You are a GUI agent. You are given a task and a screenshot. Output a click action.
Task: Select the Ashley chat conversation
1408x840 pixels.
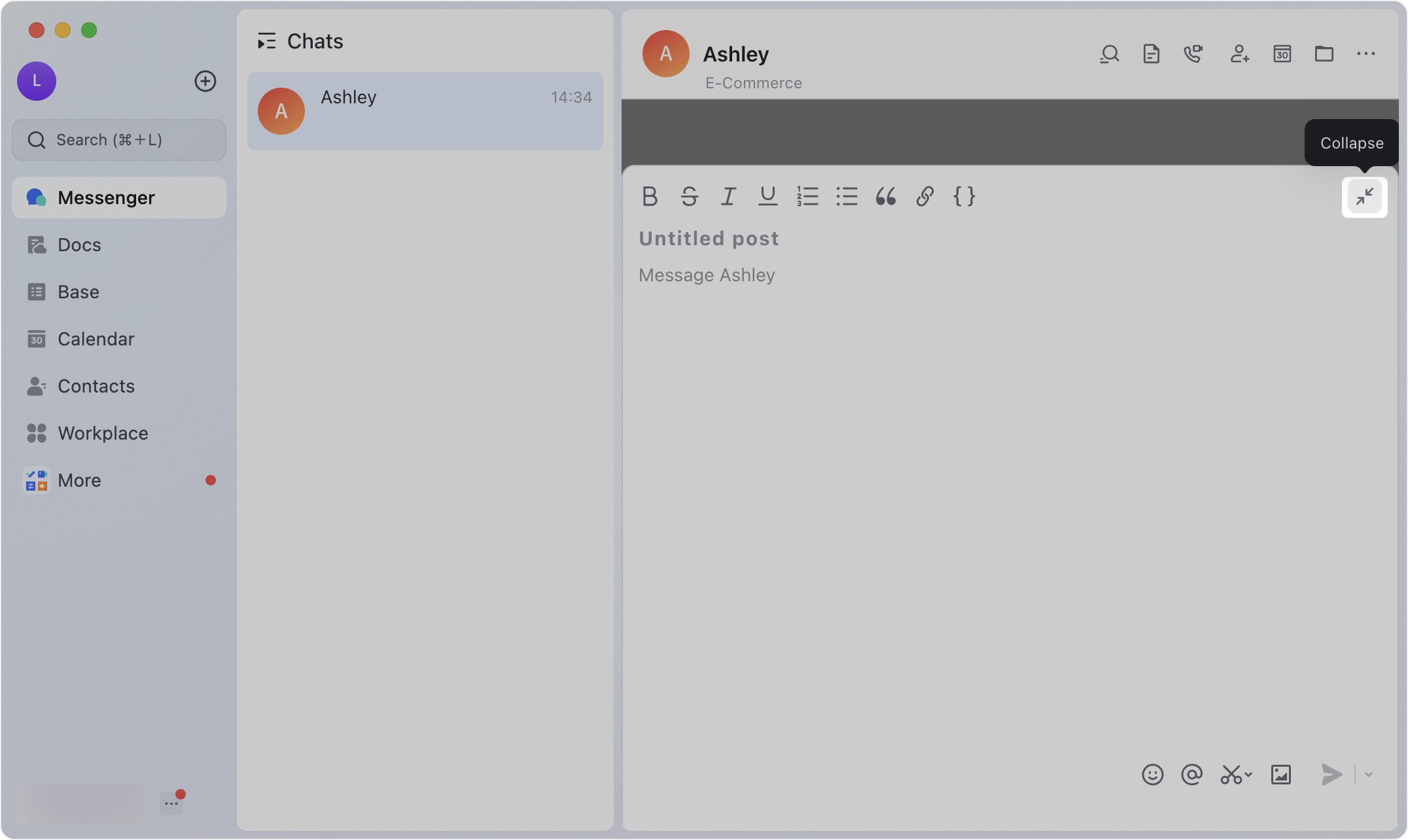point(425,111)
